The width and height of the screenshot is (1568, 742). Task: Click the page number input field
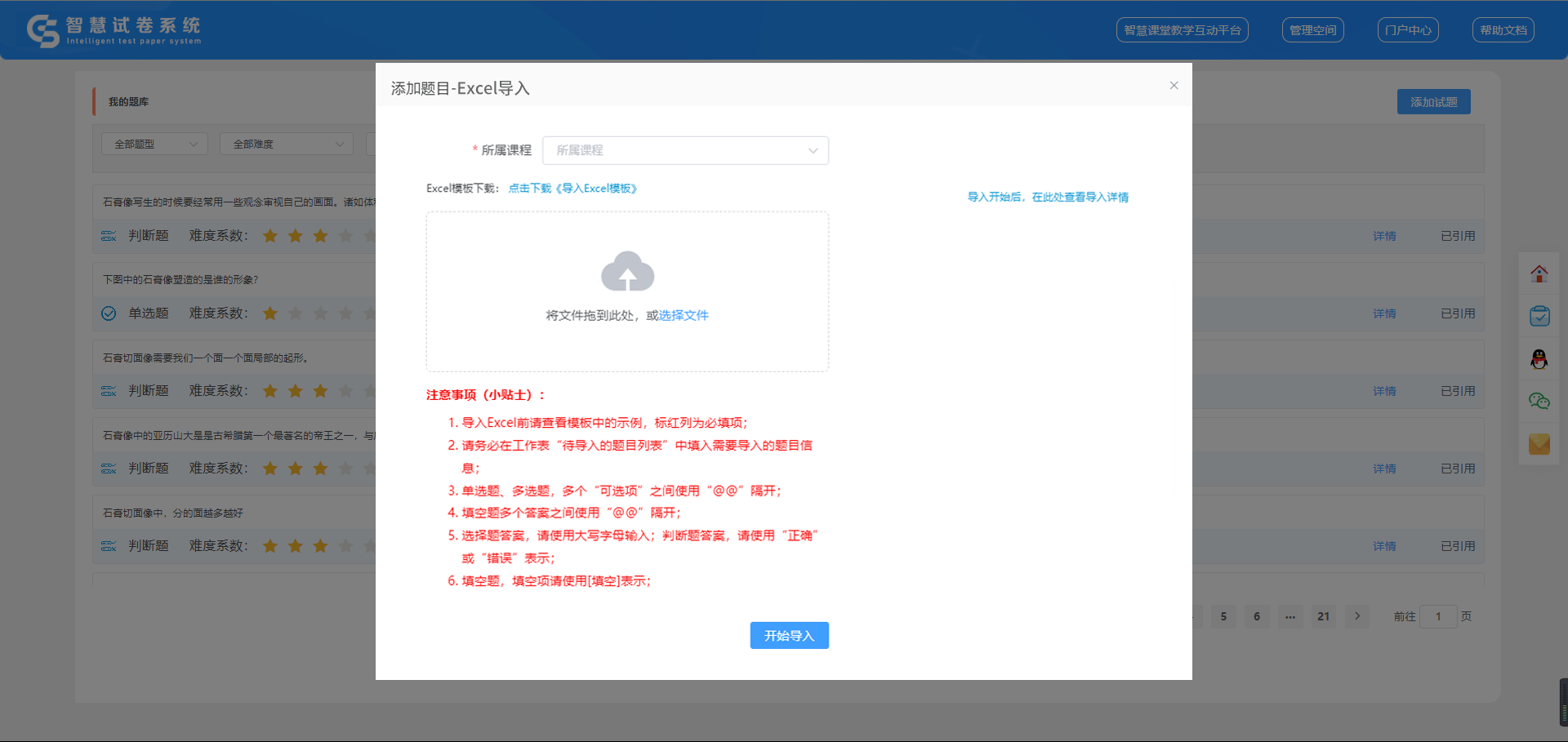[x=1438, y=616]
